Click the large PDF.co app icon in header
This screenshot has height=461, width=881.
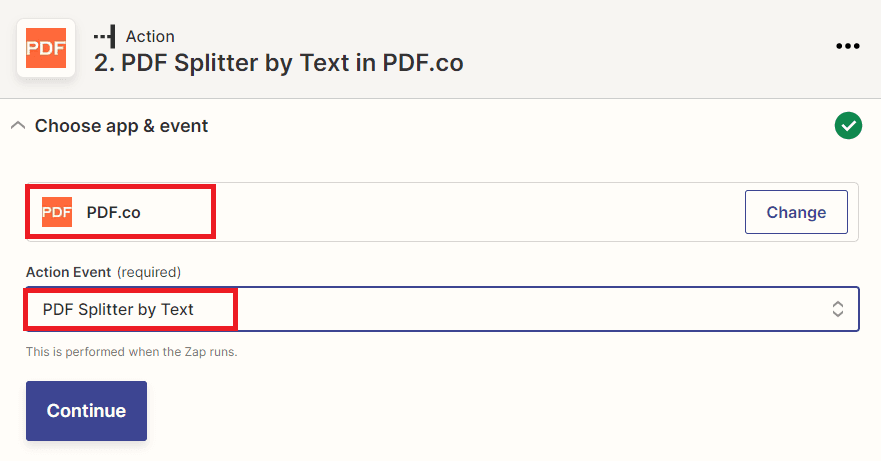tap(46, 48)
